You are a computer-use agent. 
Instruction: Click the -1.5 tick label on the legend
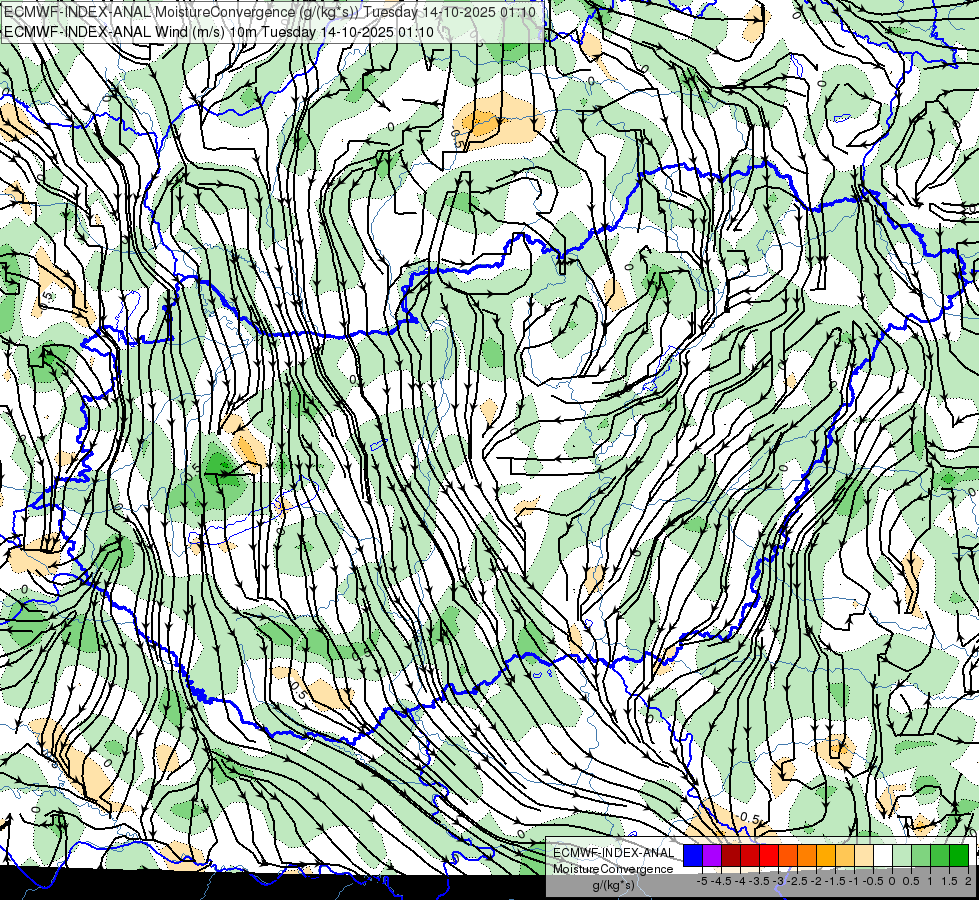point(835,881)
